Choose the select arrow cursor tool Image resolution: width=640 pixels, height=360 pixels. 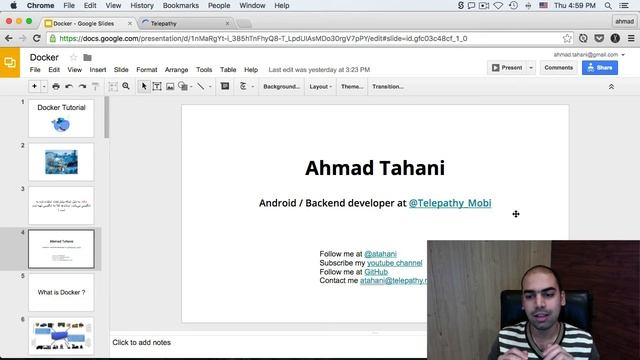pyautogui.click(x=144, y=87)
